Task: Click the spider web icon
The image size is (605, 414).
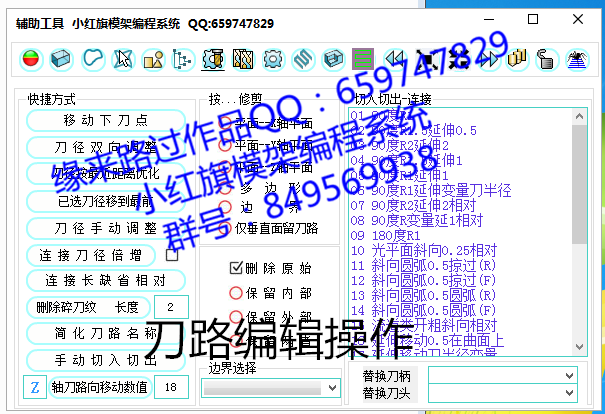Action: [578, 59]
